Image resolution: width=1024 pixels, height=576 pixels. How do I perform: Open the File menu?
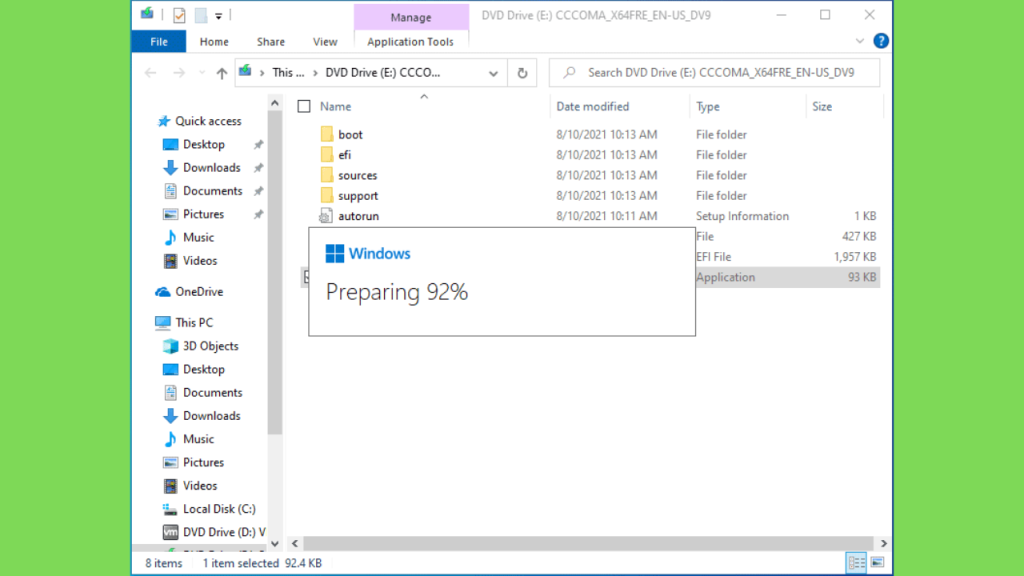pyautogui.click(x=159, y=42)
